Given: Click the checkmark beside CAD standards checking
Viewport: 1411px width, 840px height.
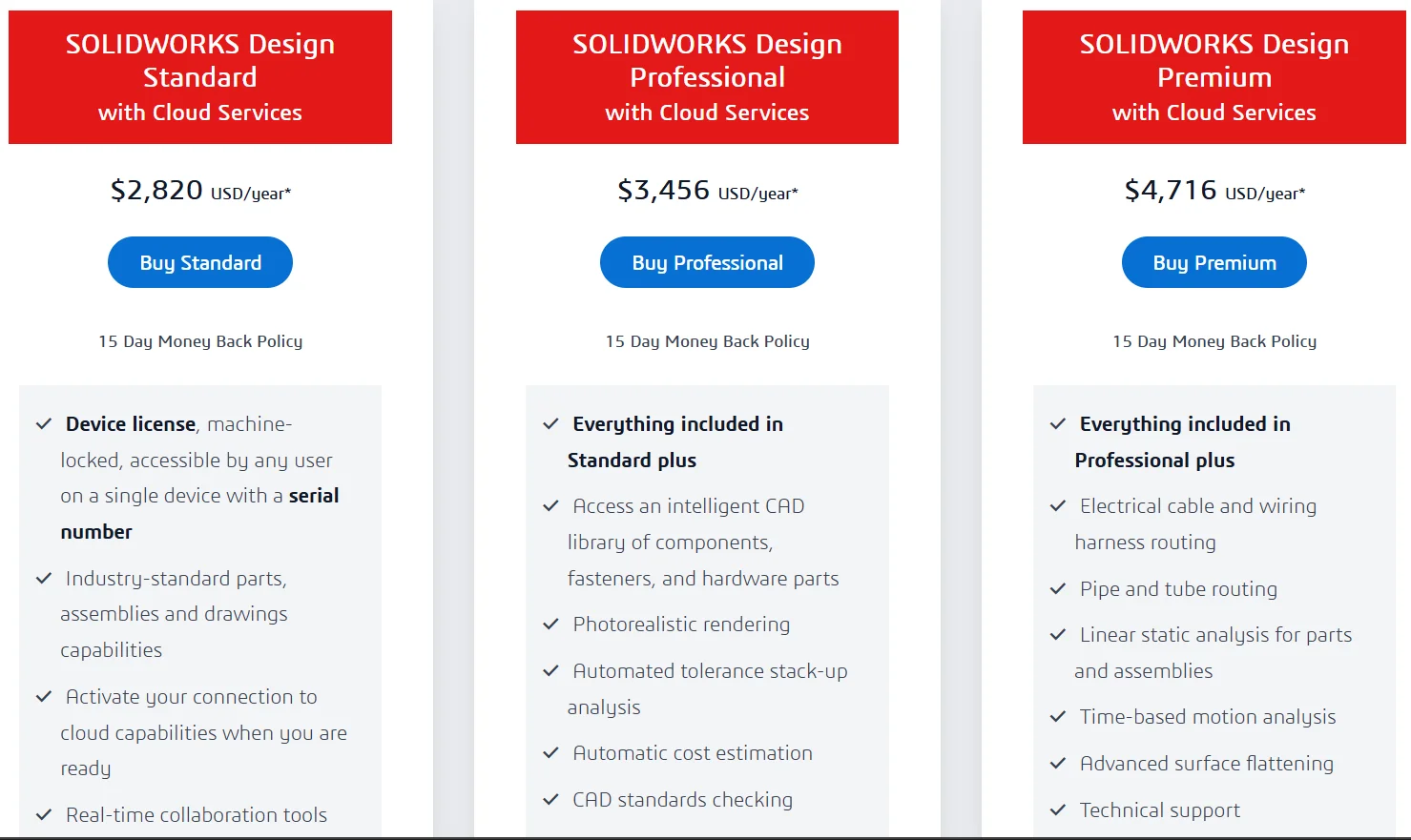Looking at the screenshot, I should (x=550, y=800).
